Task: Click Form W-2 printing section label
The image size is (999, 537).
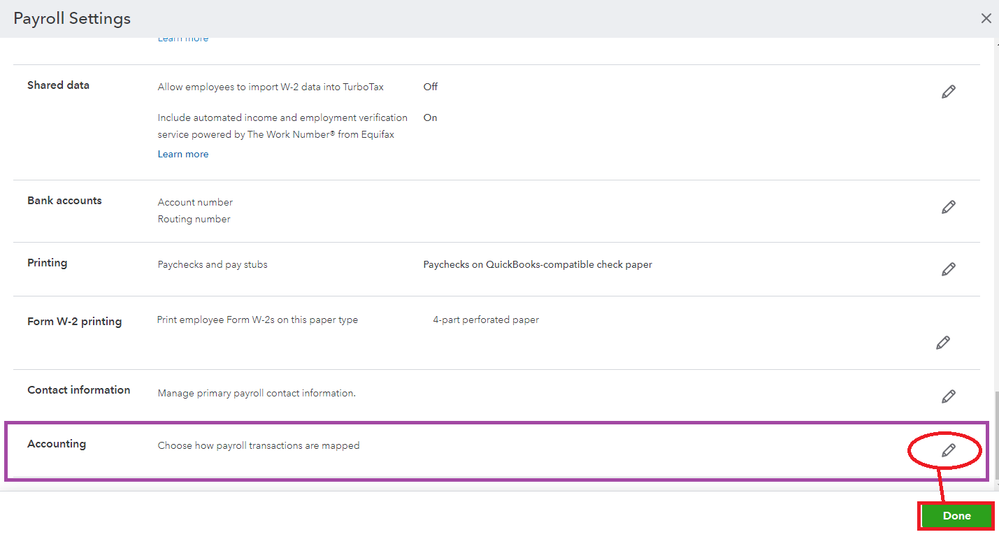Action: coord(74,322)
